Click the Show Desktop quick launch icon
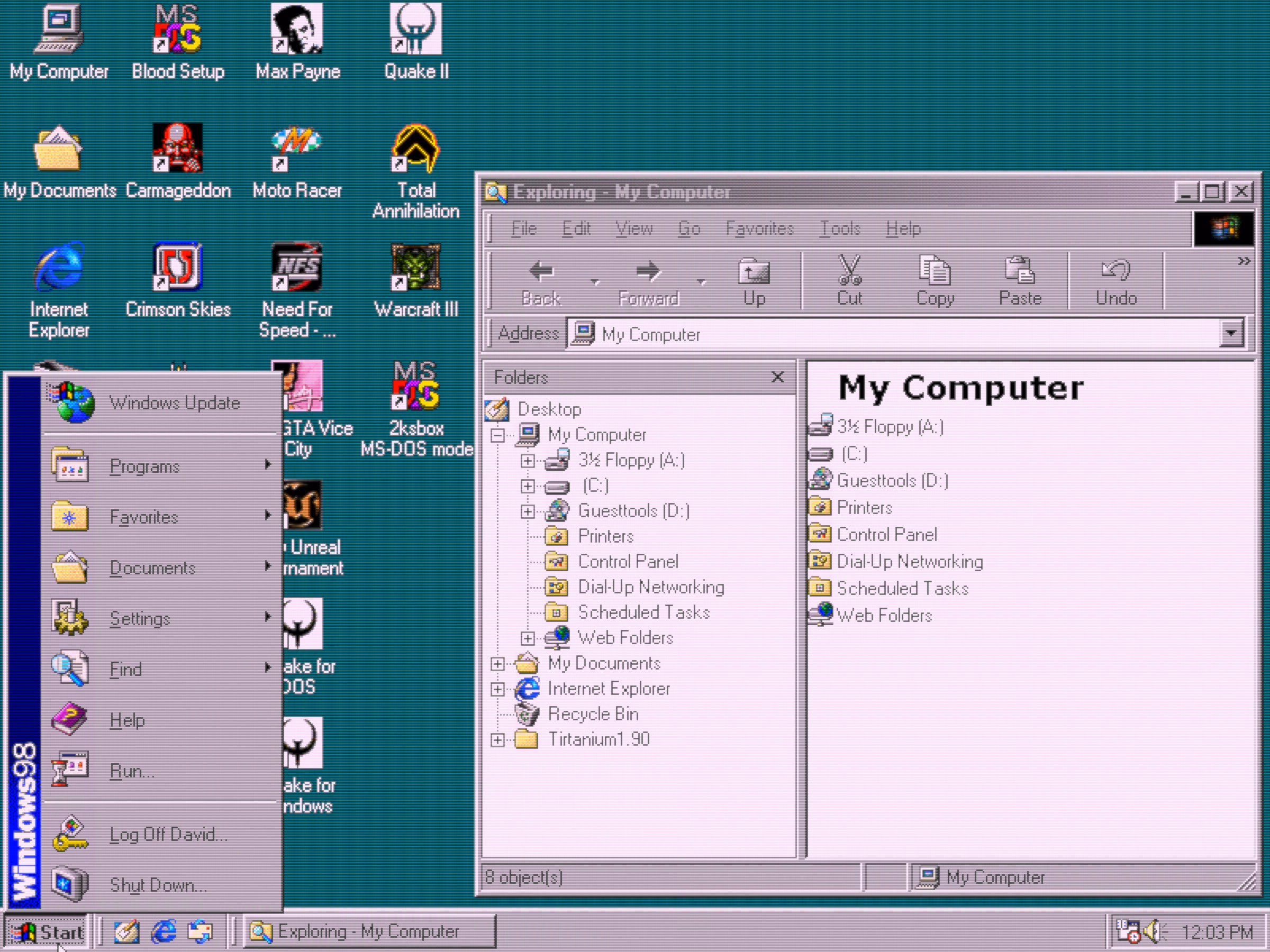This screenshot has height=952, width=1270. pyautogui.click(x=126, y=932)
